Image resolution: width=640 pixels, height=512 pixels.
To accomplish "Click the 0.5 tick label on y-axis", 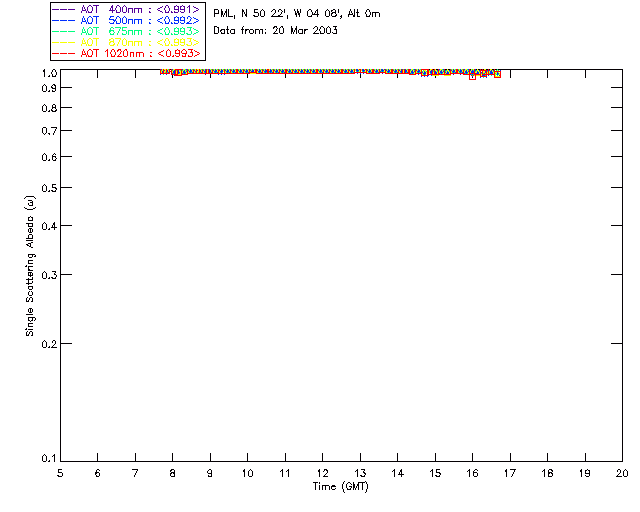I will pos(49,188).
